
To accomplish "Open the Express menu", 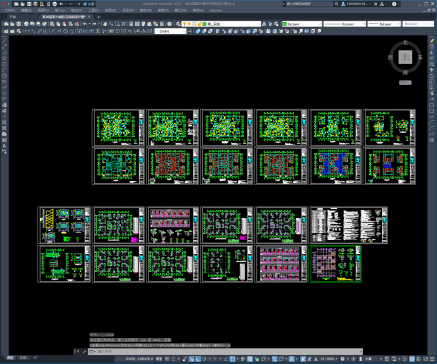I will pos(216,10).
